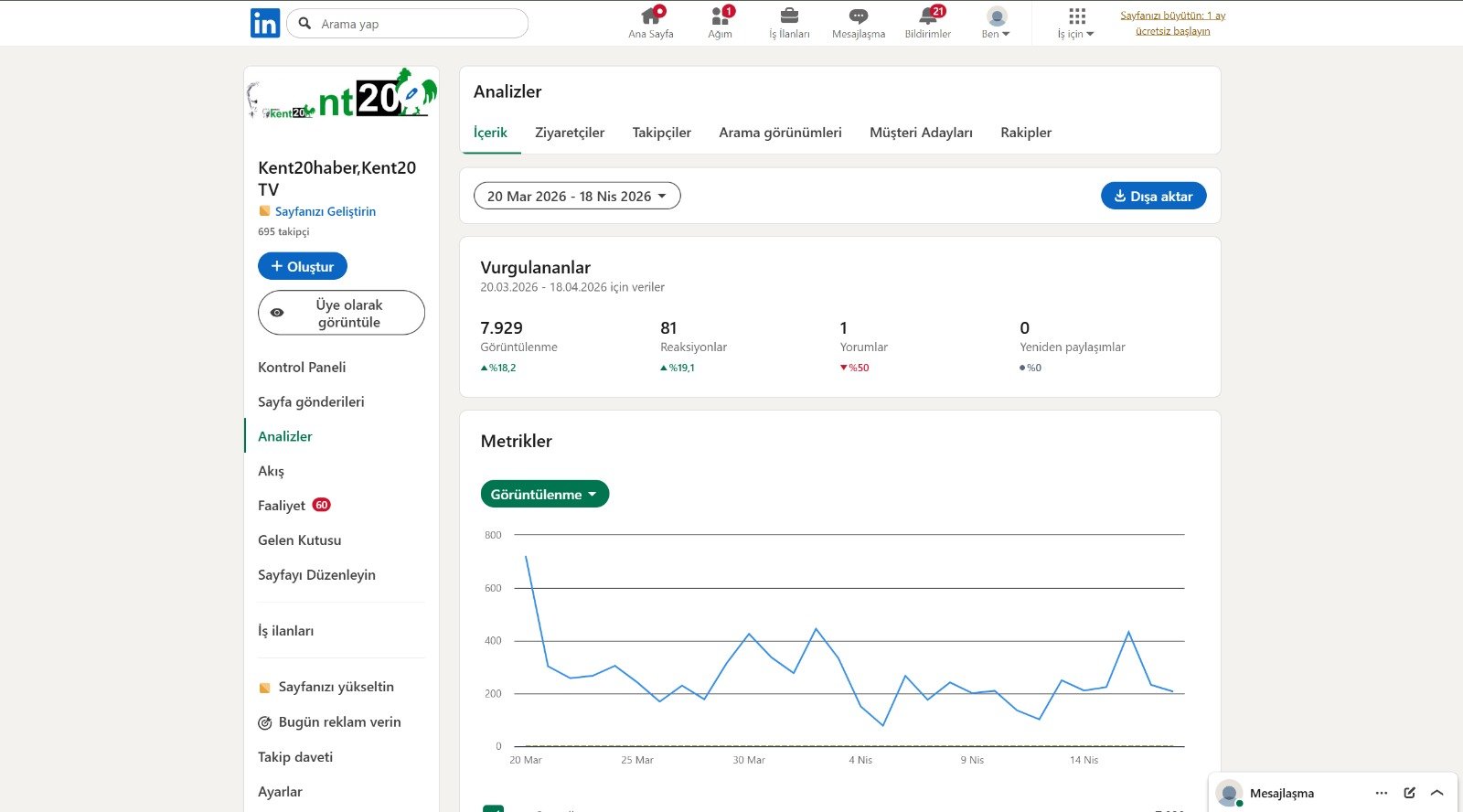Open the date range dropdown 20 Mar 2026
This screenshot has width=1463, height=812.
pos(577,196)
